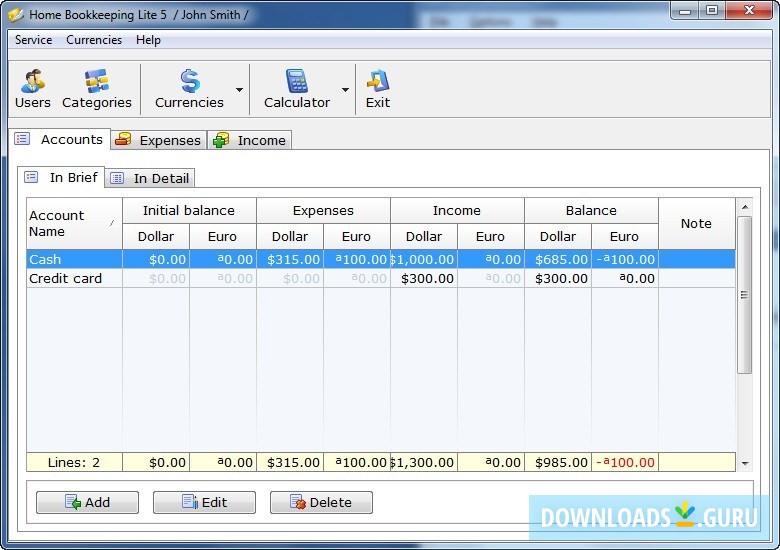The image size is (780, 550).
Task: Click Credit card income value $300.00
Action: [x=428, y=278]
